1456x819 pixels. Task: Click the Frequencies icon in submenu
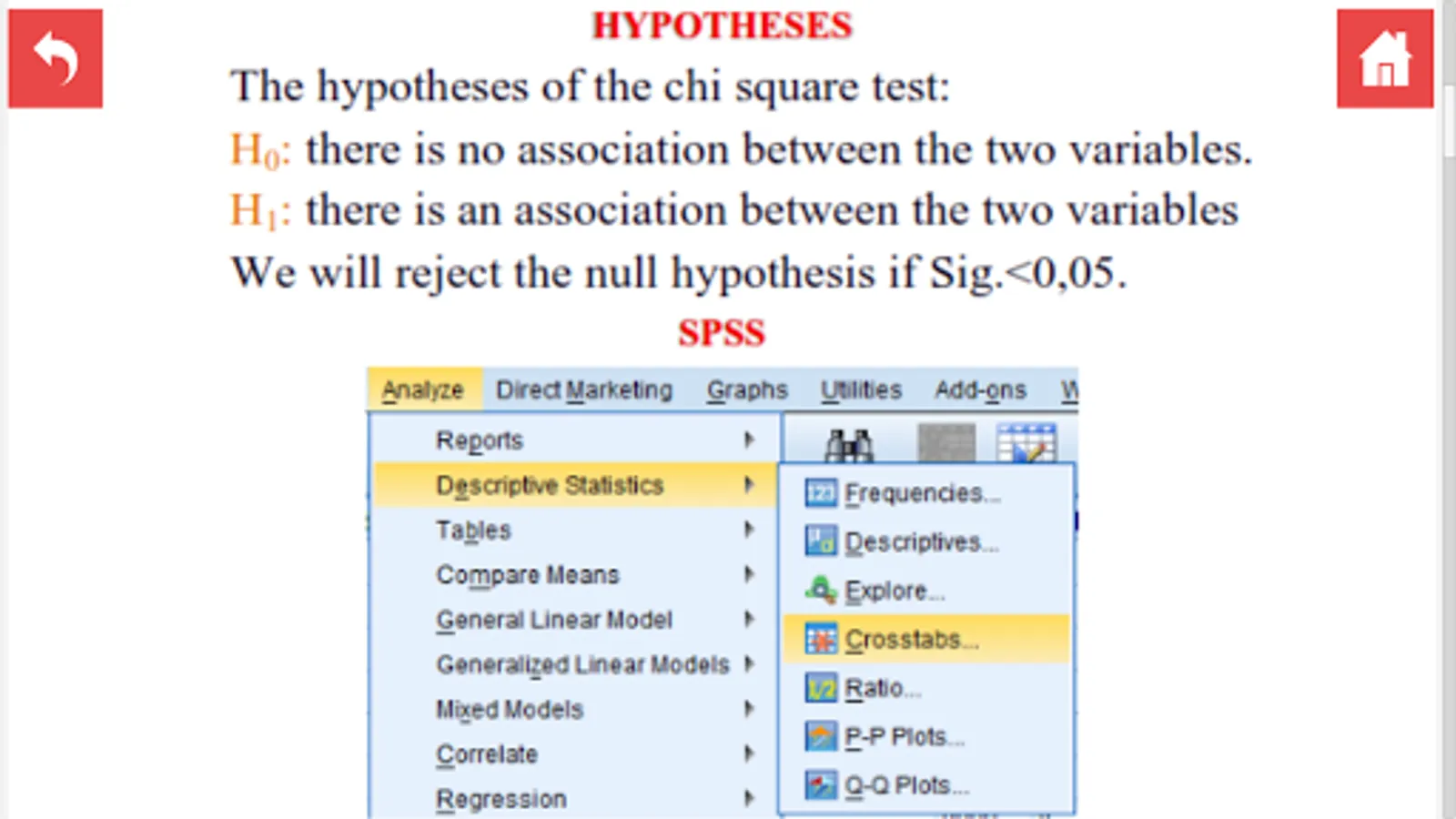pos(821,493)
